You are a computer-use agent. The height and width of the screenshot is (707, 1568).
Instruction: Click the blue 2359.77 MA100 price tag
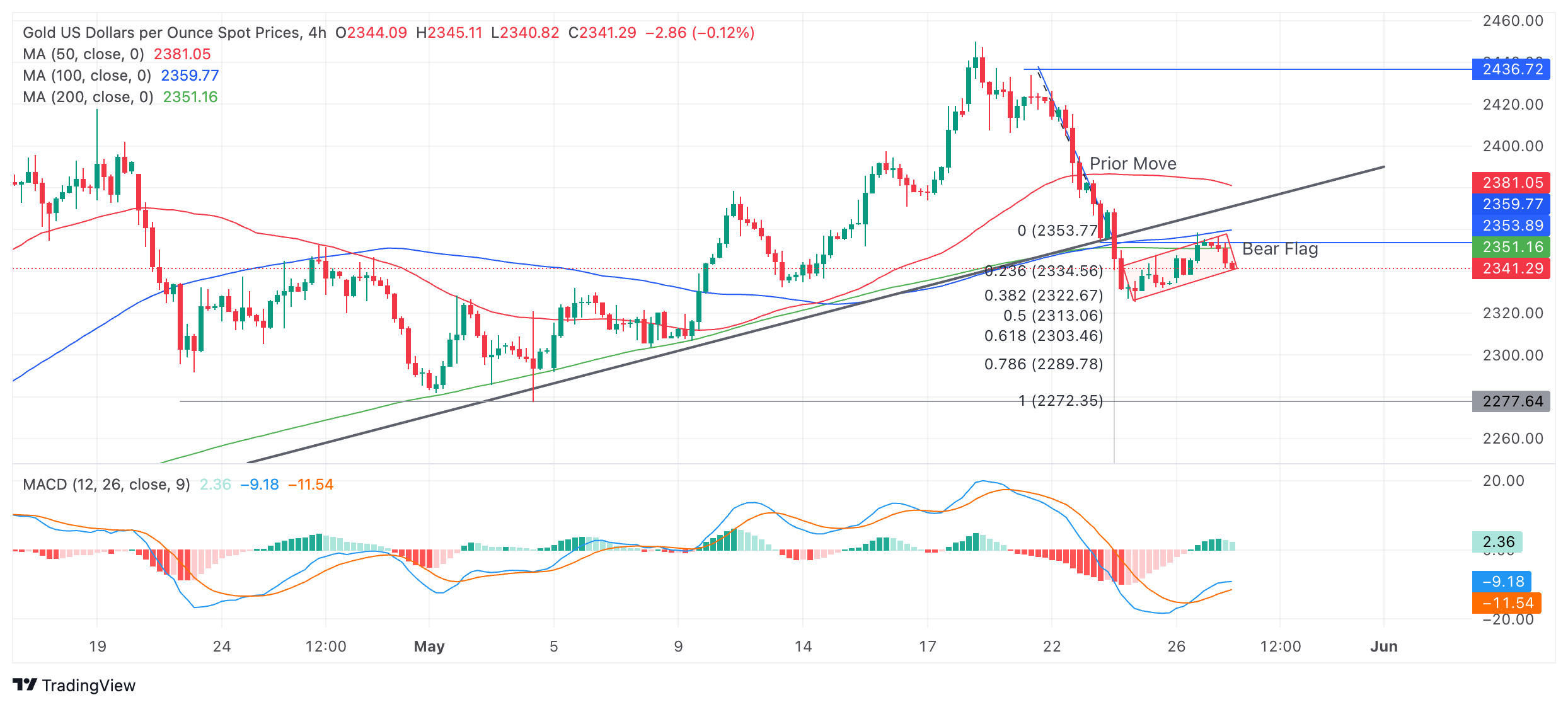tap(1511, 204)
